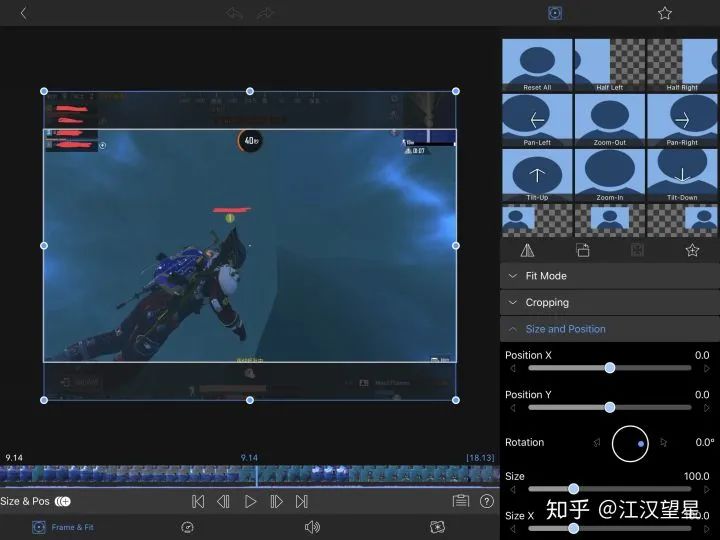The height and width of the screenshot is (540, 720).
Task: Click the bottom-center frame handle
Action: tap(250, 400)
